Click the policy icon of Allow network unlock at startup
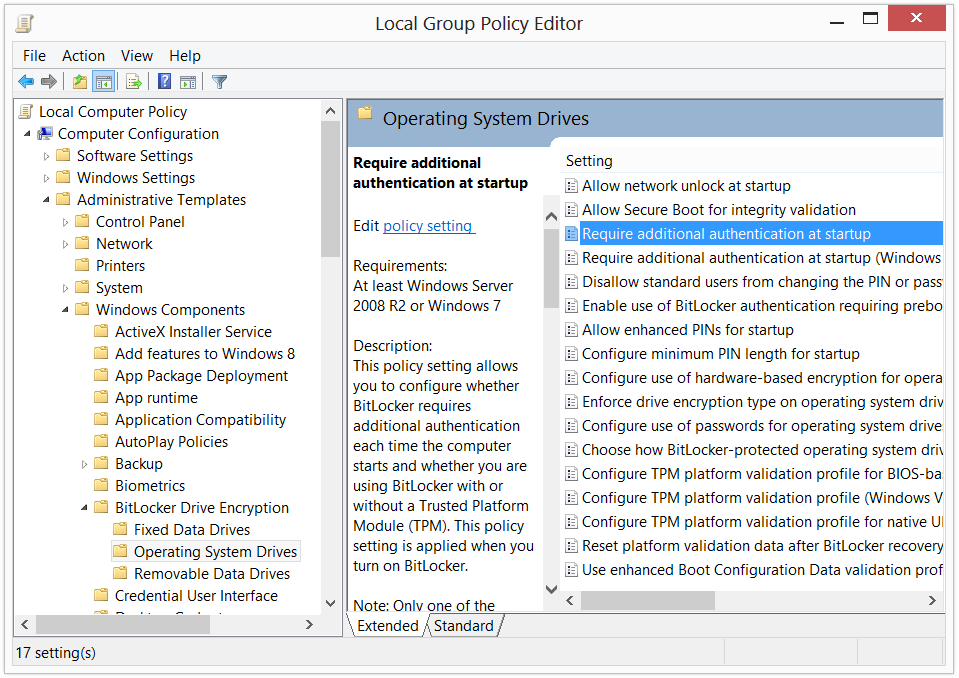This screenshot has width=959, height=678. coord(571,186)
